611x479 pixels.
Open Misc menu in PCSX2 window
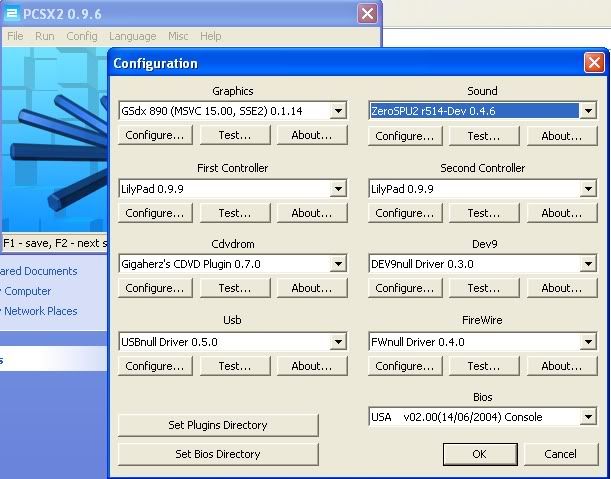point(178,36)
